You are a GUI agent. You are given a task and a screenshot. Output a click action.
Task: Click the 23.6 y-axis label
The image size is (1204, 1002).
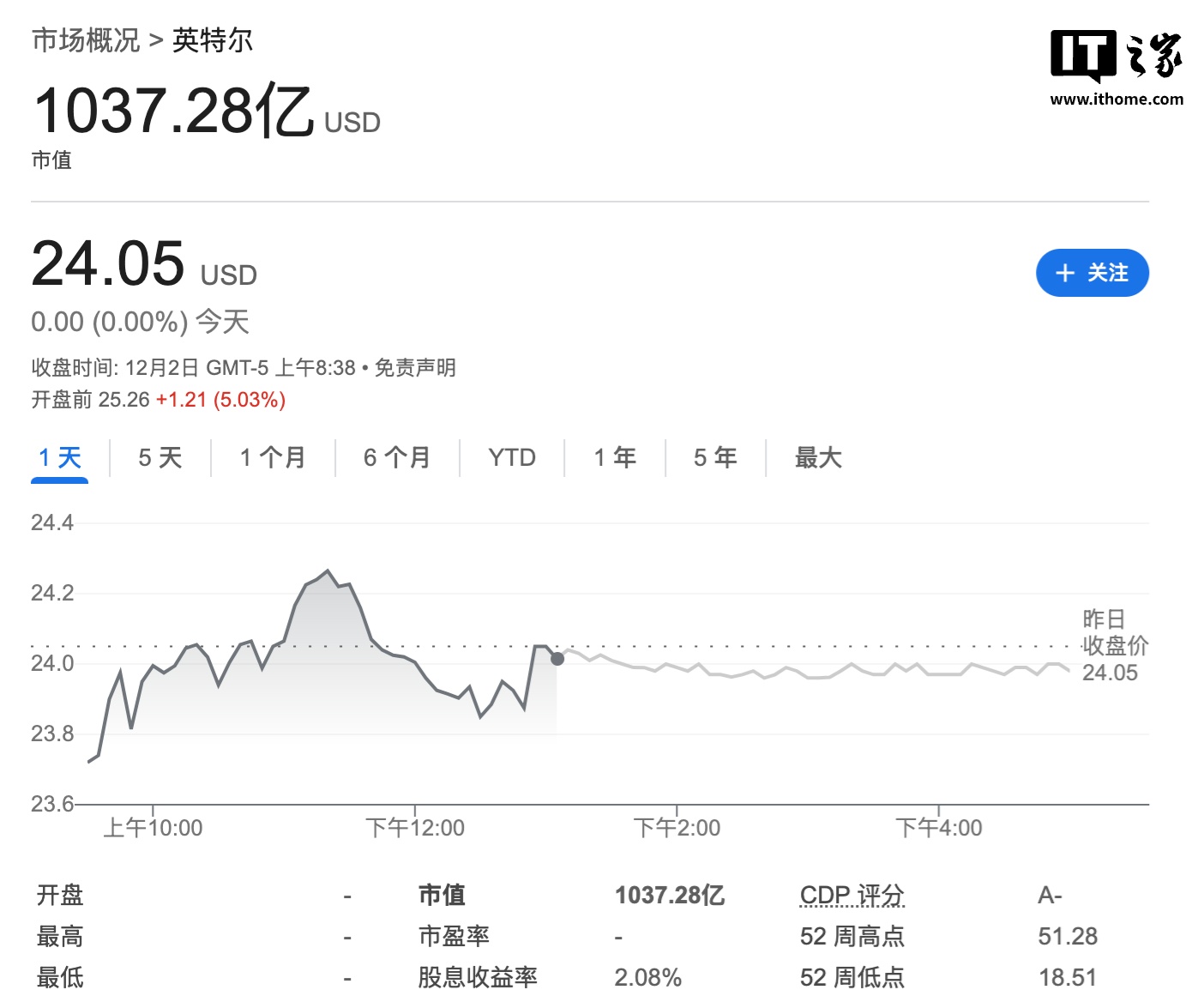pos(52,804)
